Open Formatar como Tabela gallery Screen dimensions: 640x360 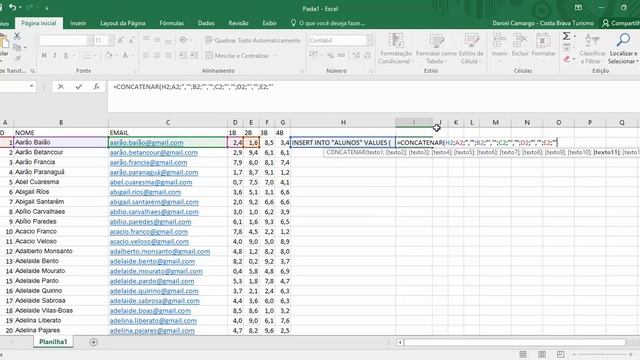[436, 49]
